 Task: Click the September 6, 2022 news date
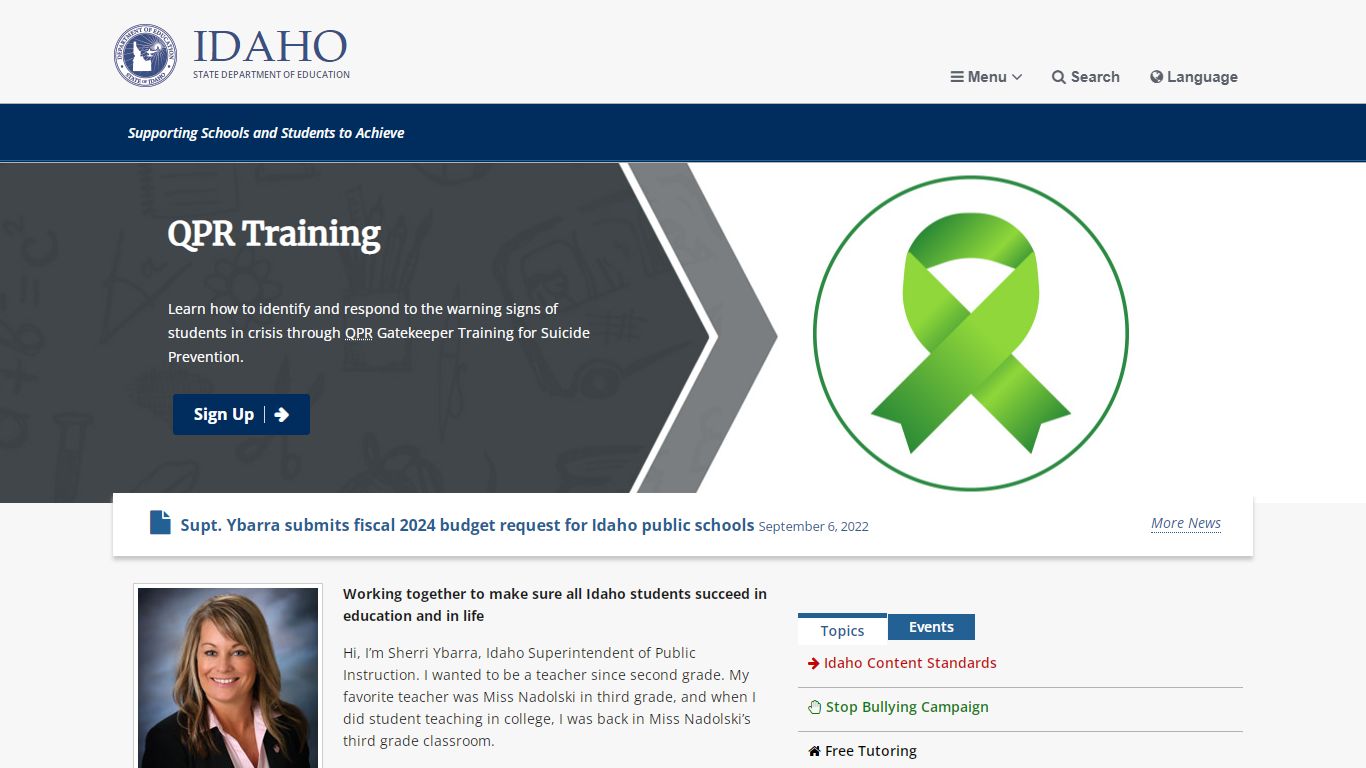coord(814,526)
